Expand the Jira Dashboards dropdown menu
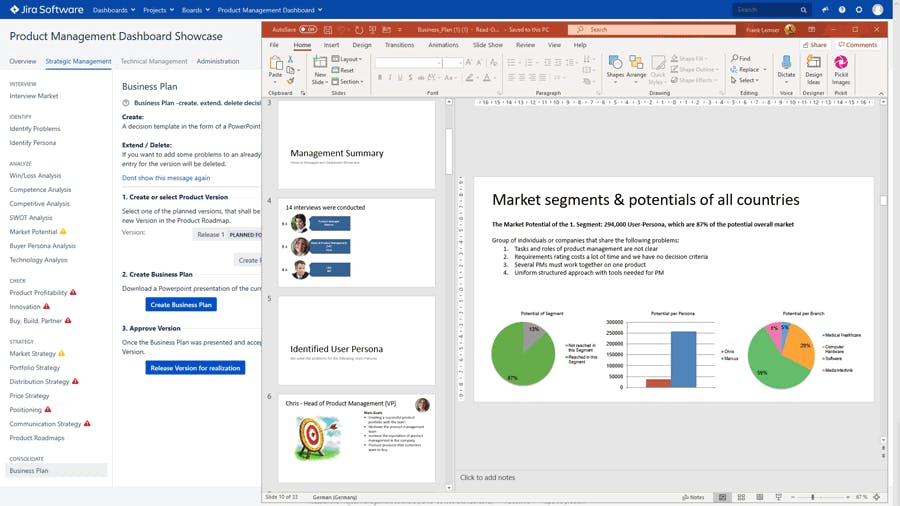900x506 pixels. click(x=113, y=10)
